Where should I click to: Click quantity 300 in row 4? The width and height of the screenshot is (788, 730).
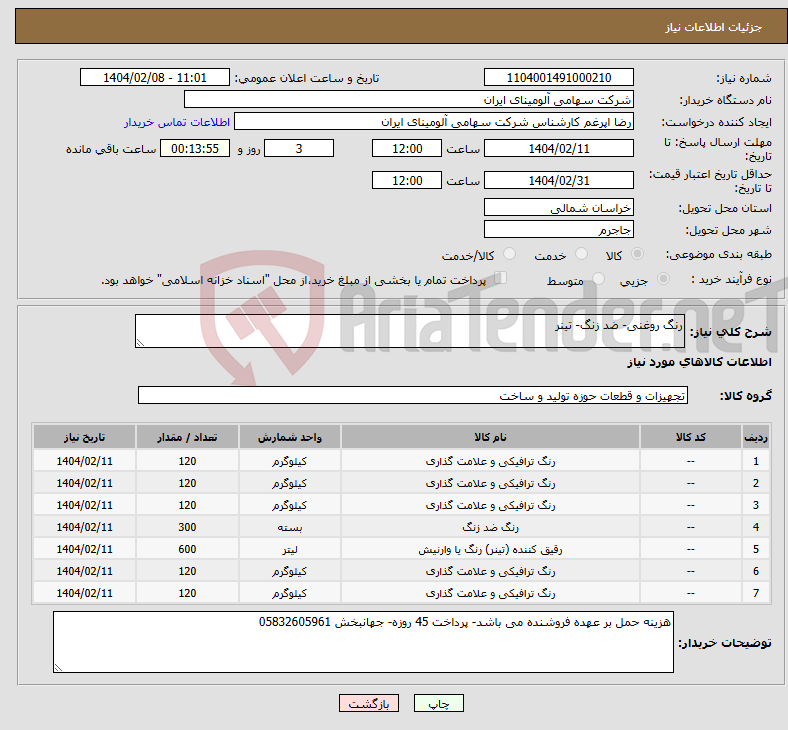tap(187, 528)
